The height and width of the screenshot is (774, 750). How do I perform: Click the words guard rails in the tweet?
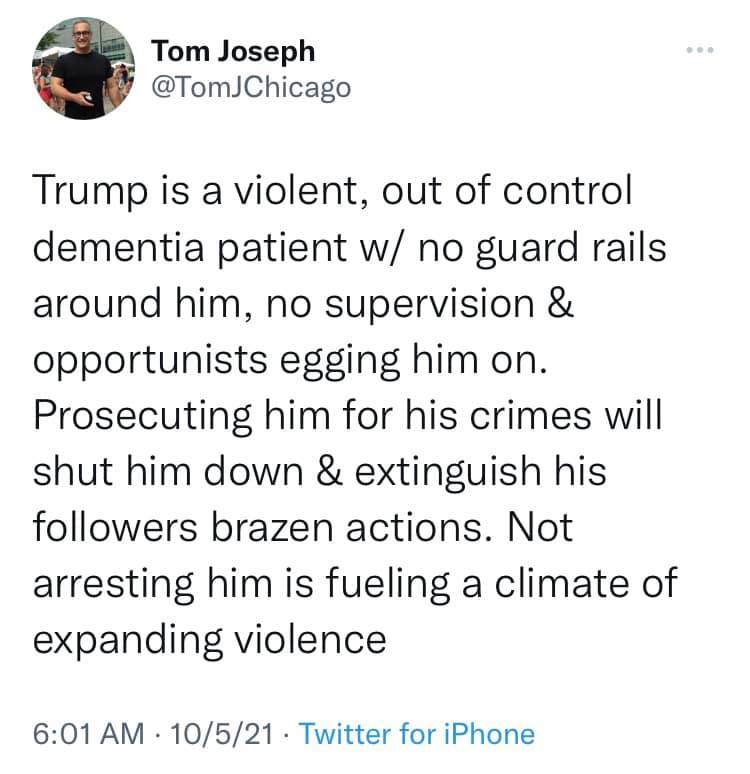(x=571, y=248)
